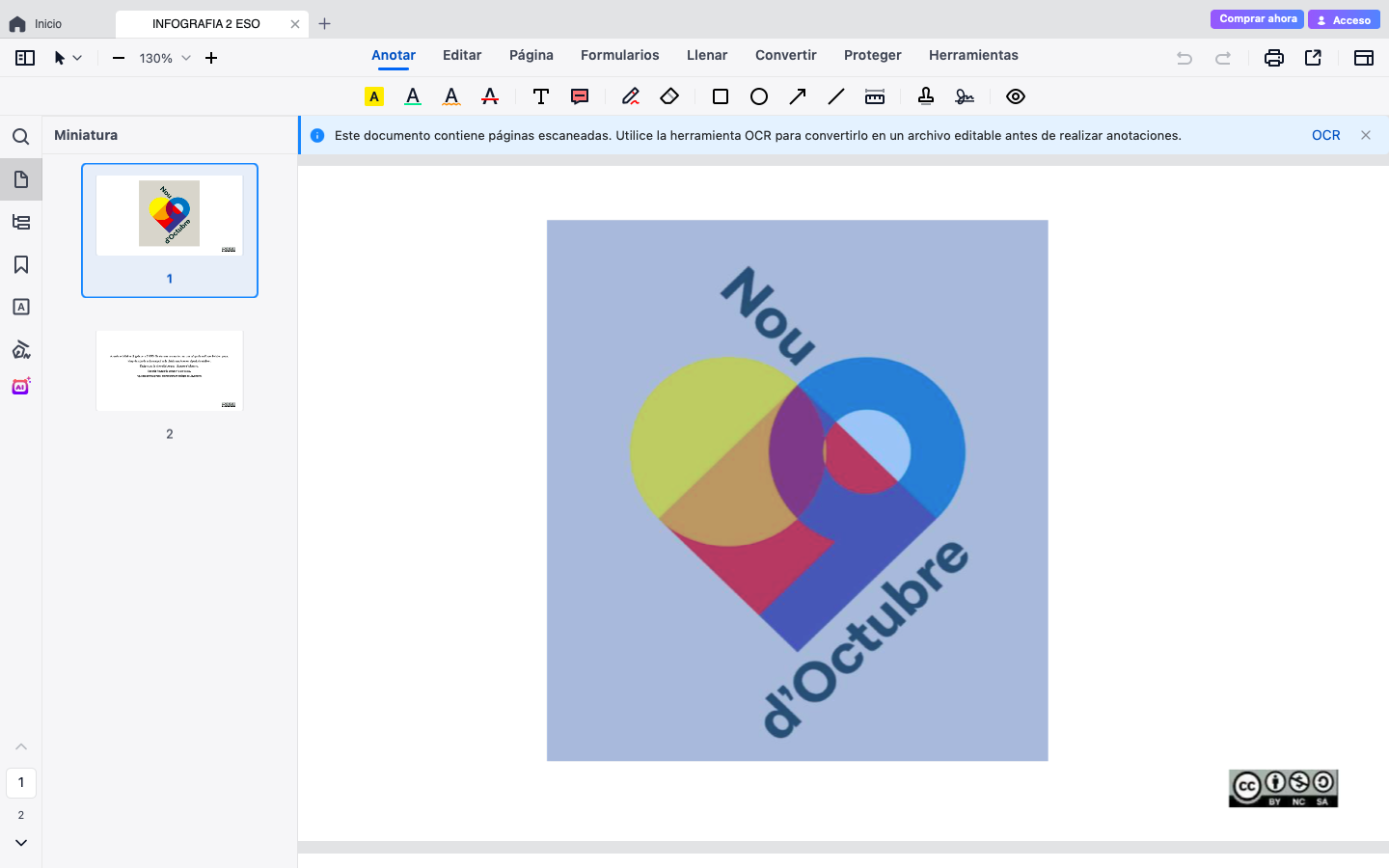Viewport: 1389px width, 868px height.
Task: Click the text box tool icon
Action: [541, 96]
